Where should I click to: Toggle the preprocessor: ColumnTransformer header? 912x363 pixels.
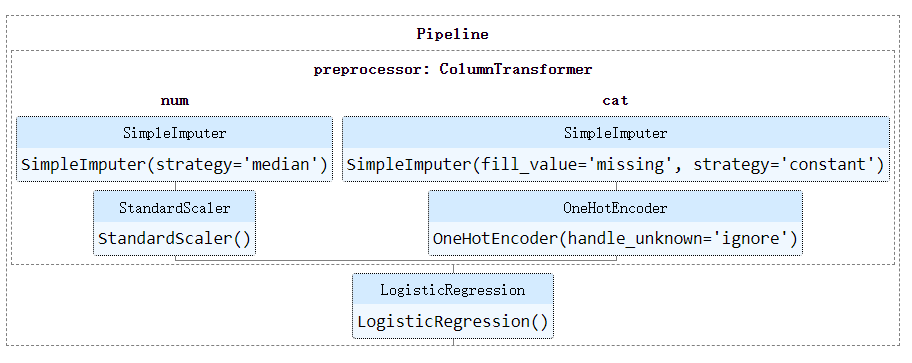click(x=453, y=70)
